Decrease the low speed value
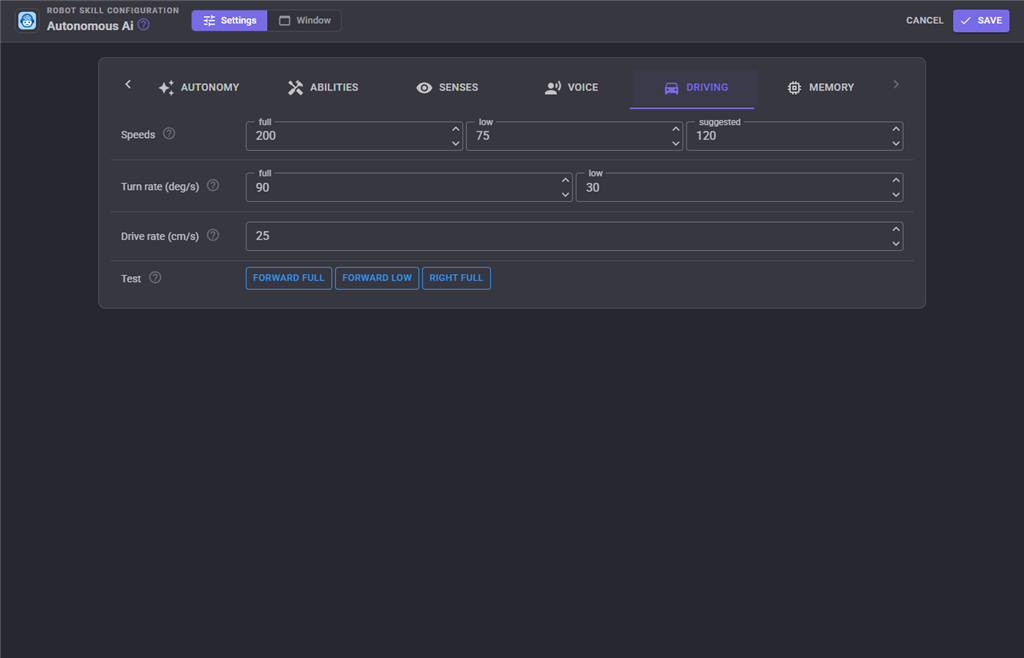The height and width of the screenshot is (658, 1024). point(676,143)
